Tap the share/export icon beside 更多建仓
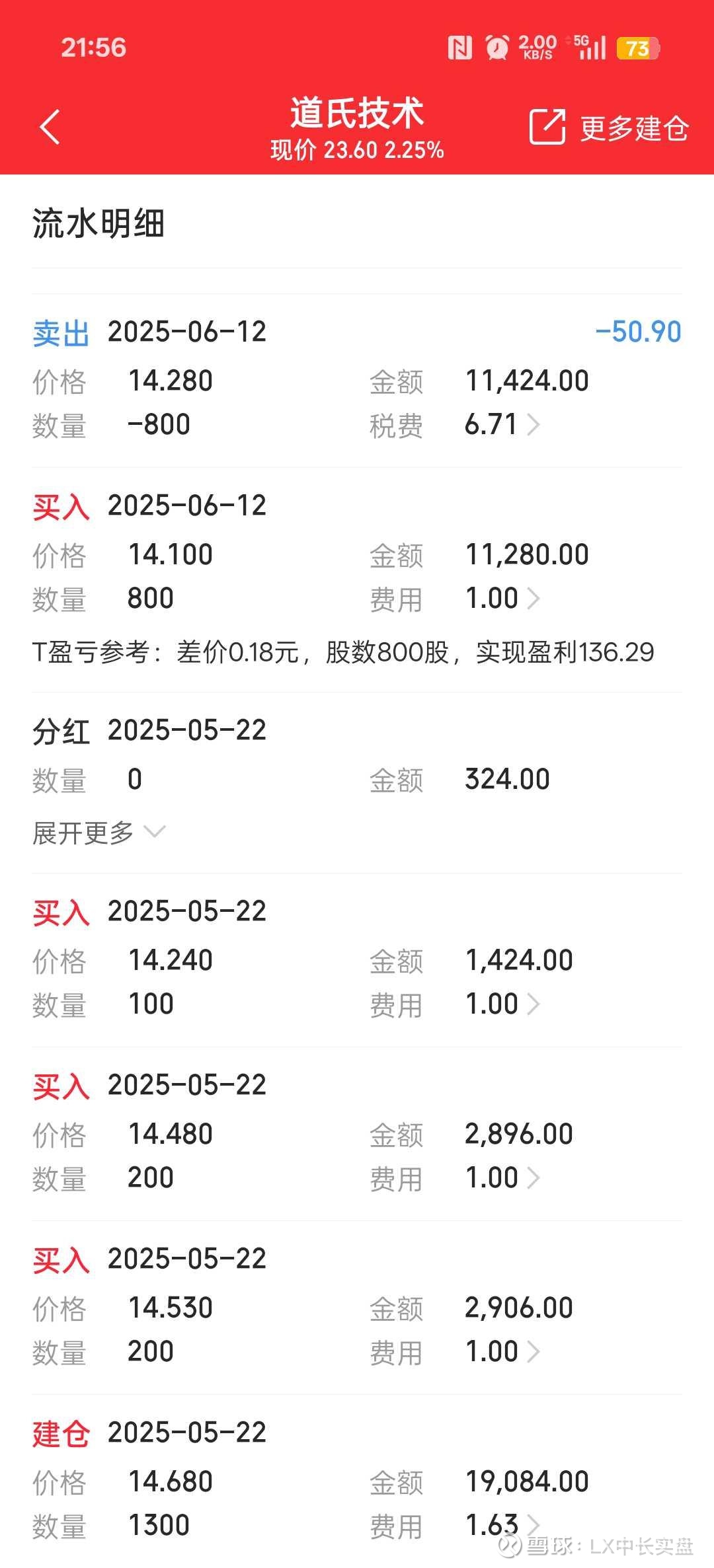Image resolution: width=714 pixels, height=1568 pixels. click(547, 127)
